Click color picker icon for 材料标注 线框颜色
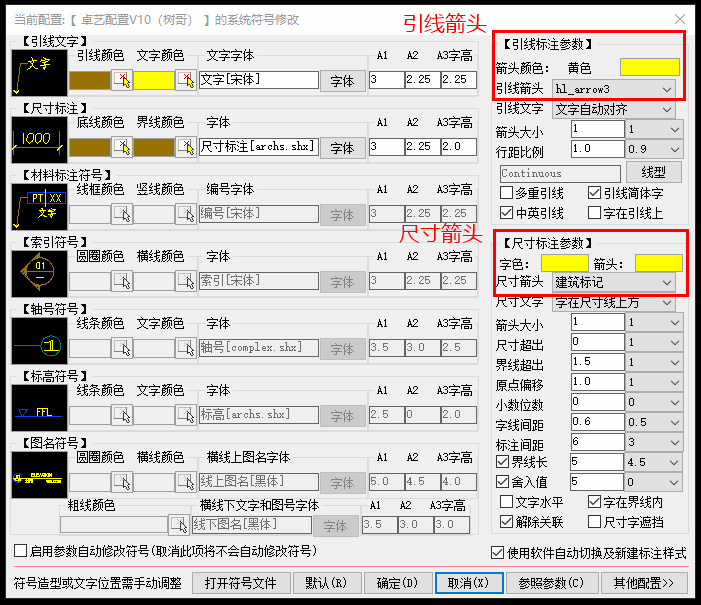Viewport: 701px width, 605px height. pyautogui.click(x=122, y=214)
